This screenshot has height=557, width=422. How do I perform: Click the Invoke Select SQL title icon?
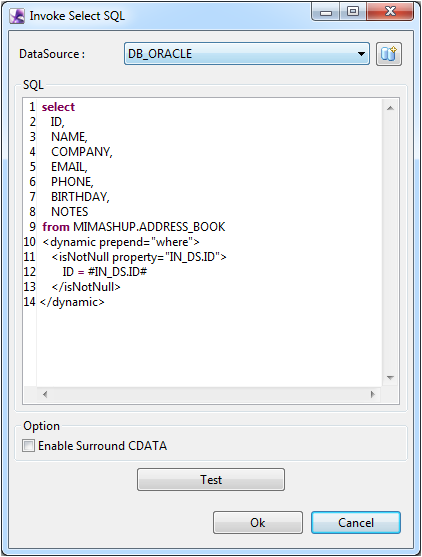click(x=17, y=16)
